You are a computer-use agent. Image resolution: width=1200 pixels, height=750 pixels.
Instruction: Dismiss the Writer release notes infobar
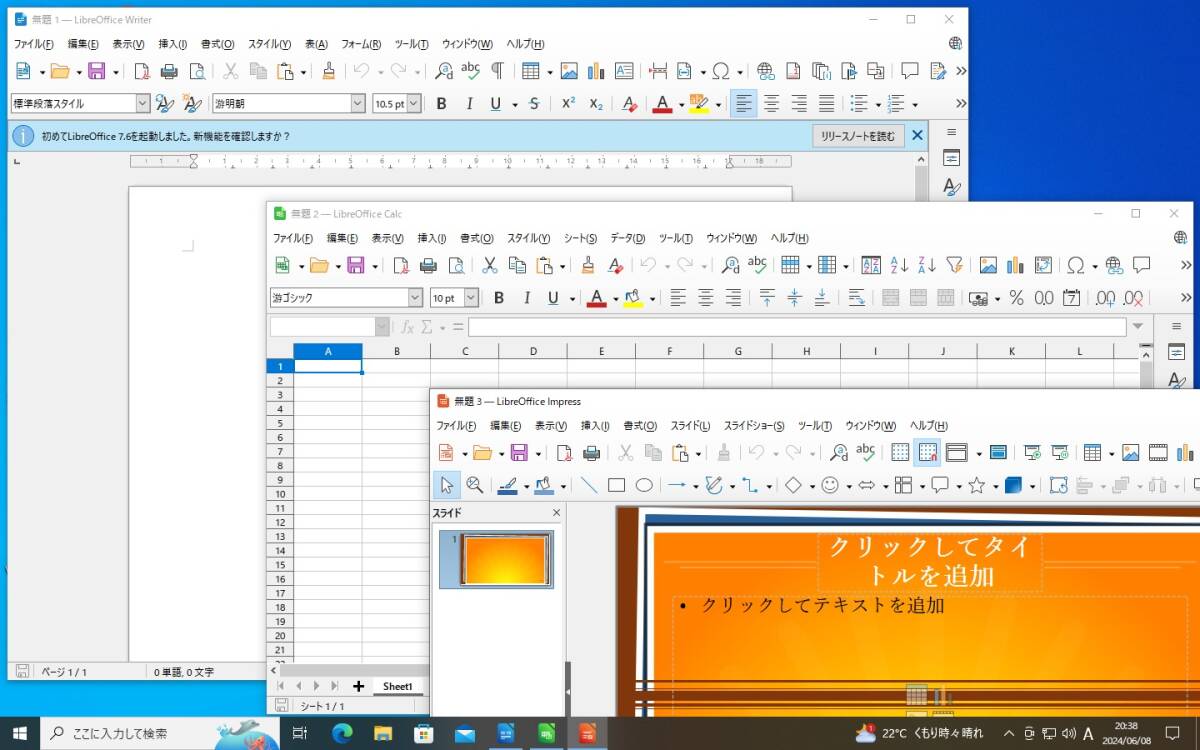coord(917,135)
